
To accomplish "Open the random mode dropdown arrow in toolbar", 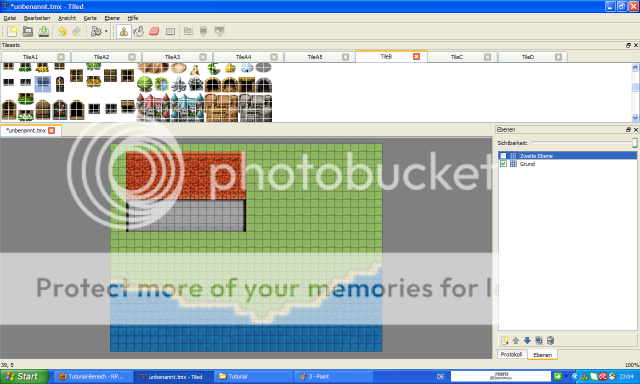I will click(106, 31).
